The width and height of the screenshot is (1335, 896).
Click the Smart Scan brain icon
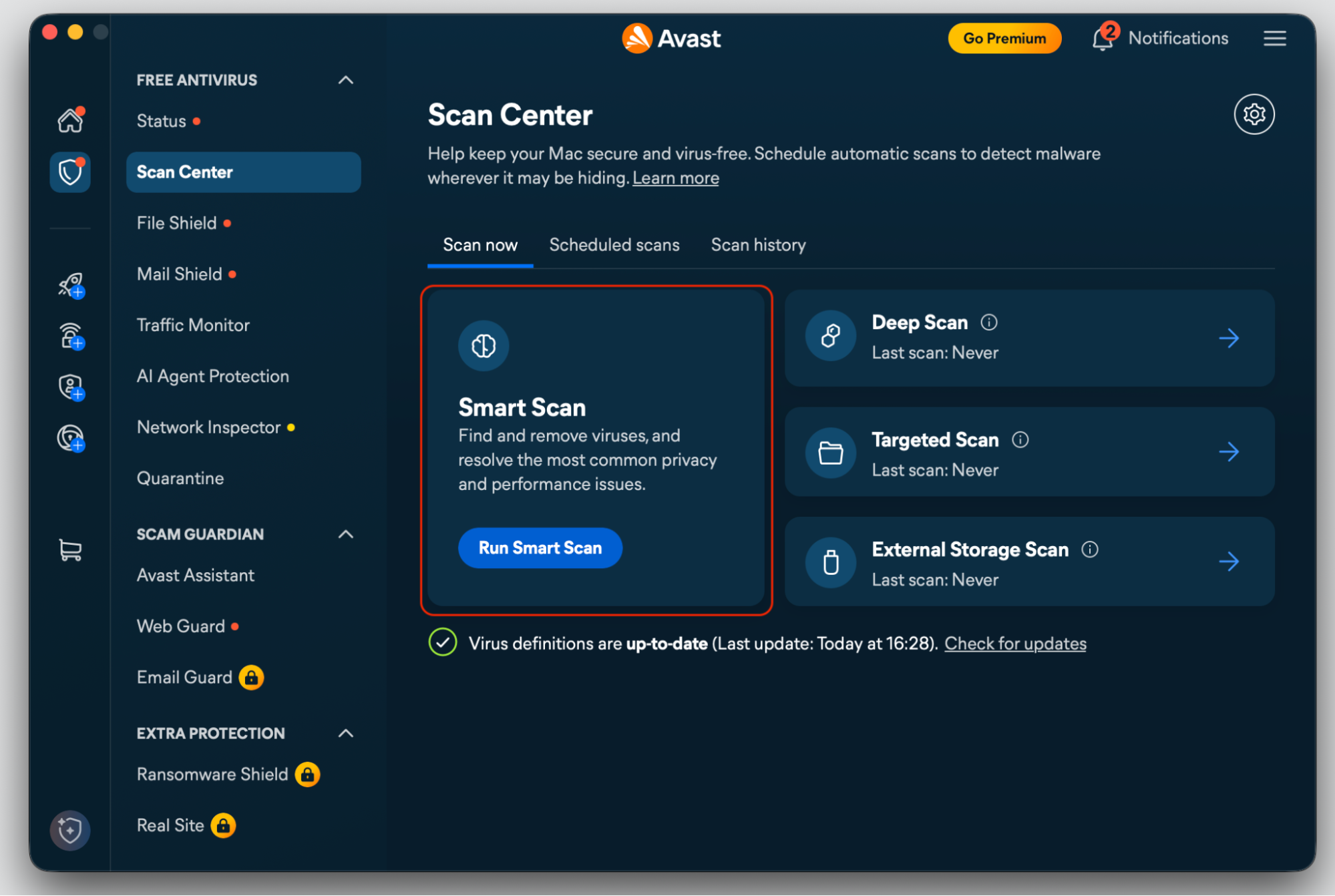point(484,345)
